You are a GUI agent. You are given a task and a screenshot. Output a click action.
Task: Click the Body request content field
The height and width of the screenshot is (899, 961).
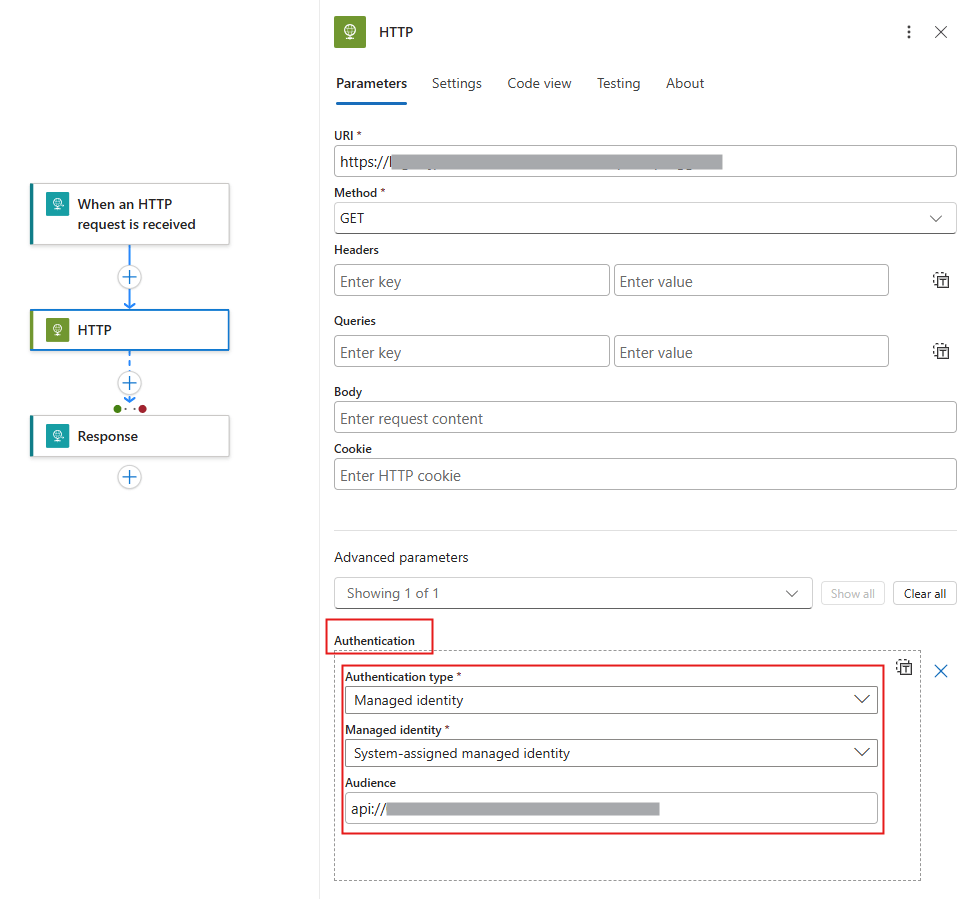click(645, 418)
